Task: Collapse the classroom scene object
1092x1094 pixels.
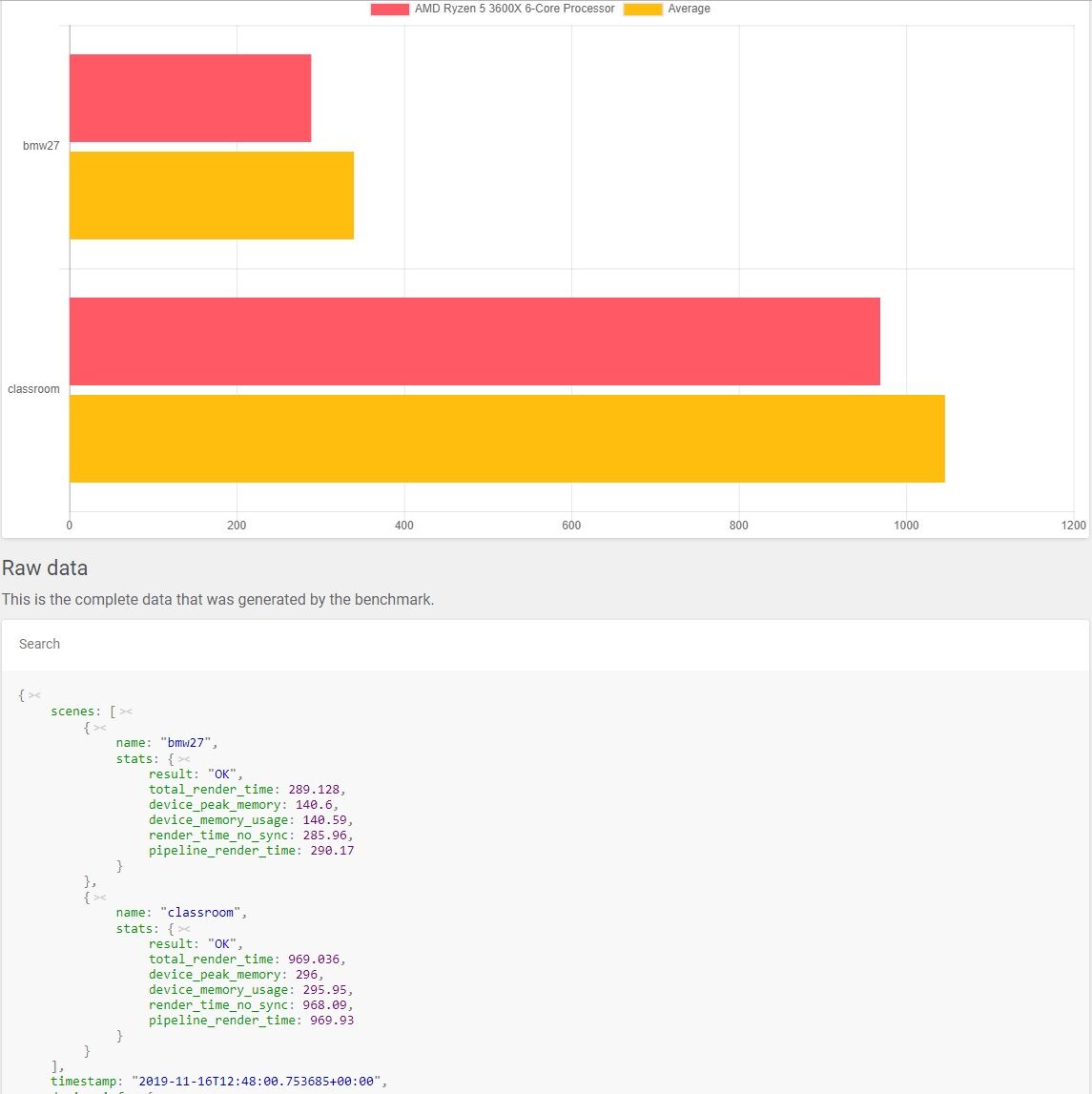Action: coord(100,898)
